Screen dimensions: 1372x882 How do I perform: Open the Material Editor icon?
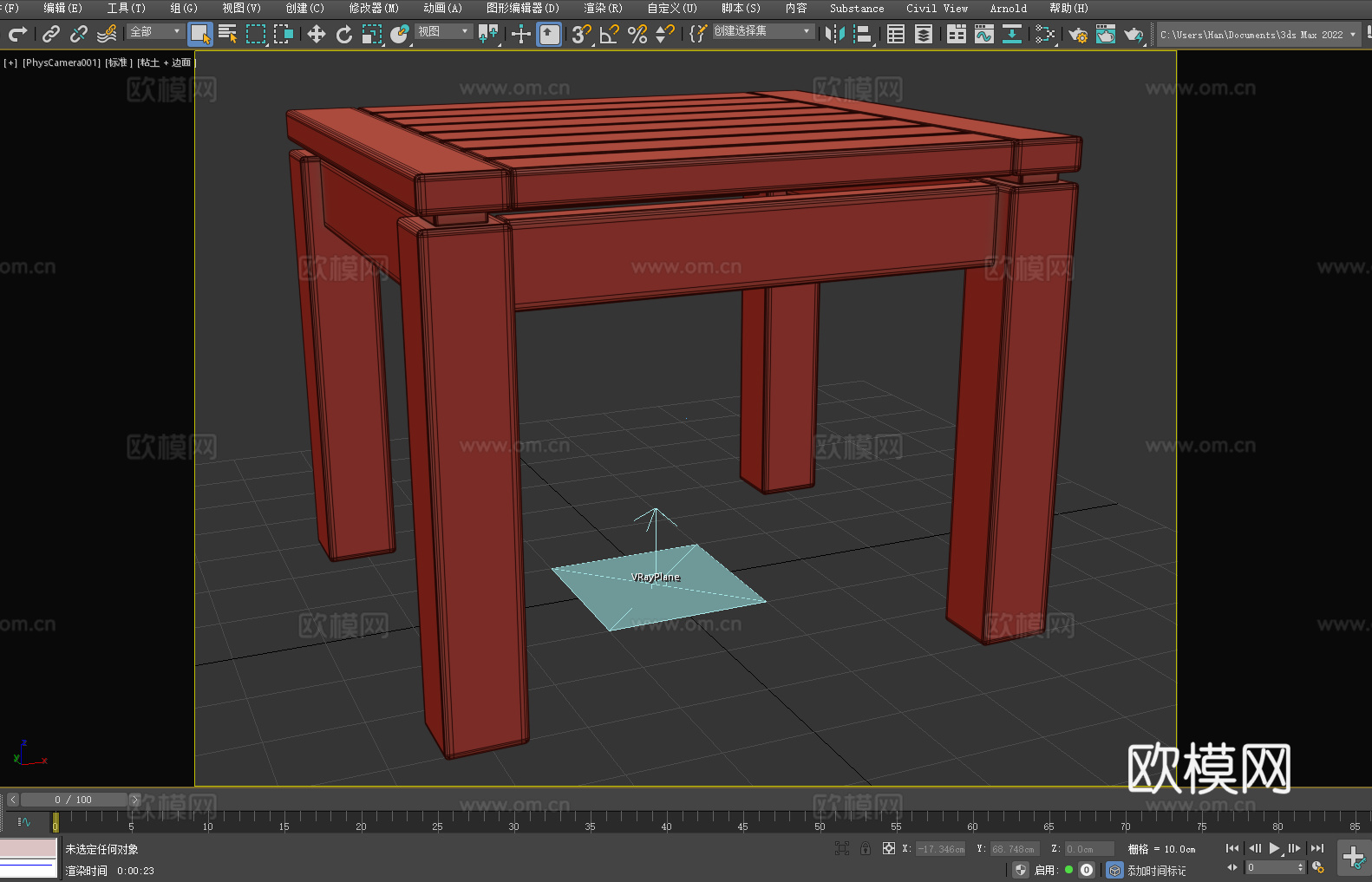point(1045,34)
